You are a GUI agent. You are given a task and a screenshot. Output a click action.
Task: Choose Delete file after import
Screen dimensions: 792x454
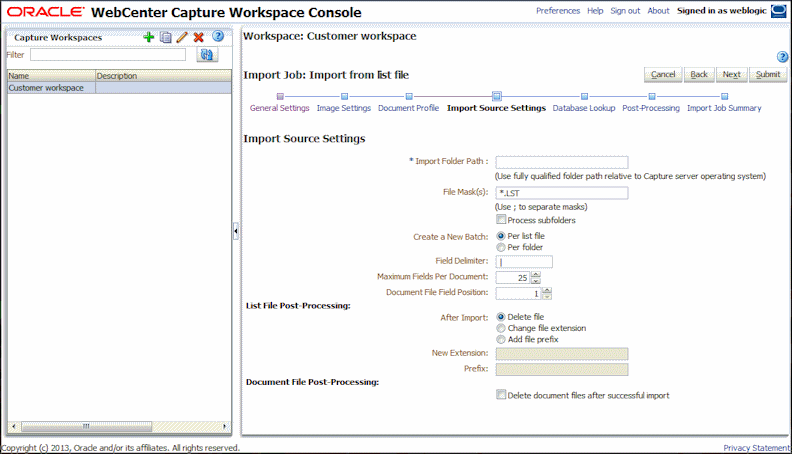501,317
